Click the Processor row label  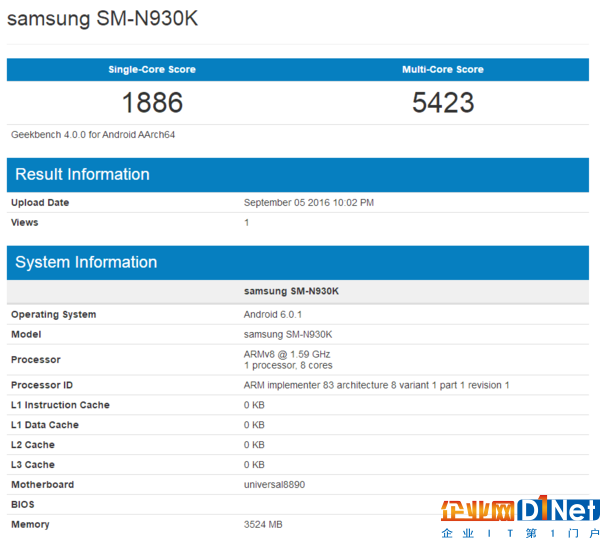pyautogui.click(x=36, y=360)
